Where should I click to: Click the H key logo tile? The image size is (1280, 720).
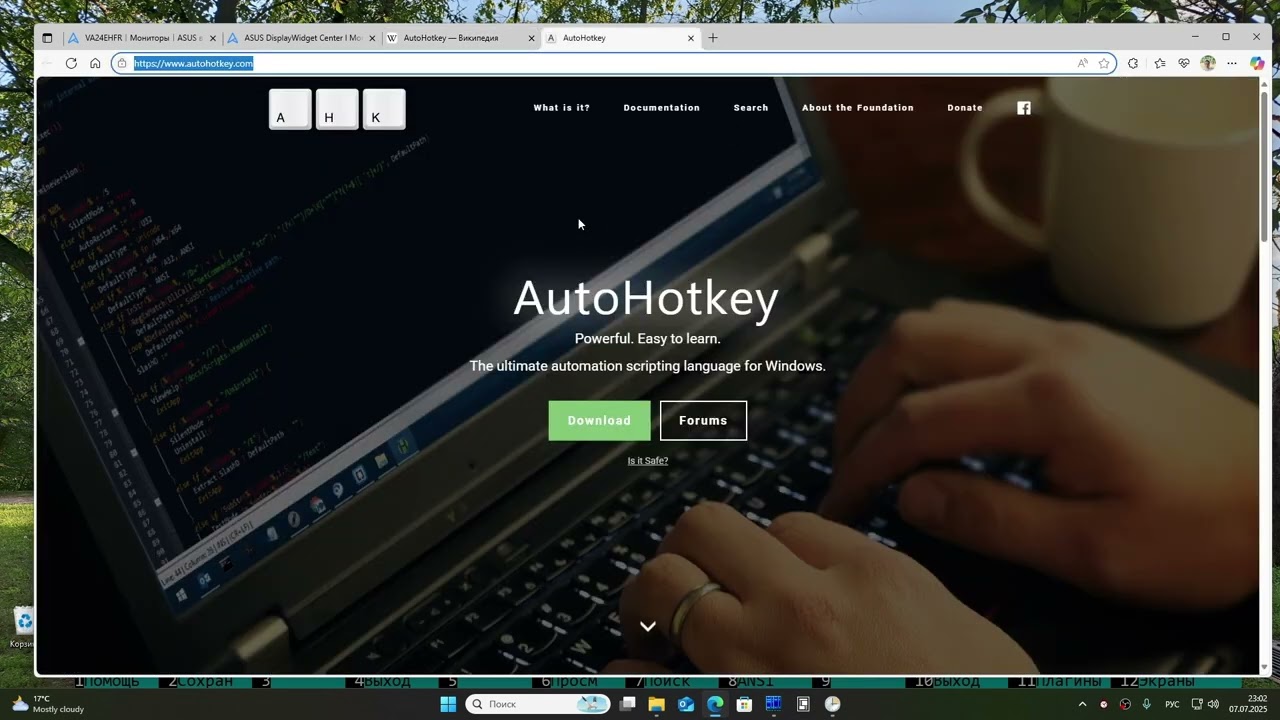point(337,109)
